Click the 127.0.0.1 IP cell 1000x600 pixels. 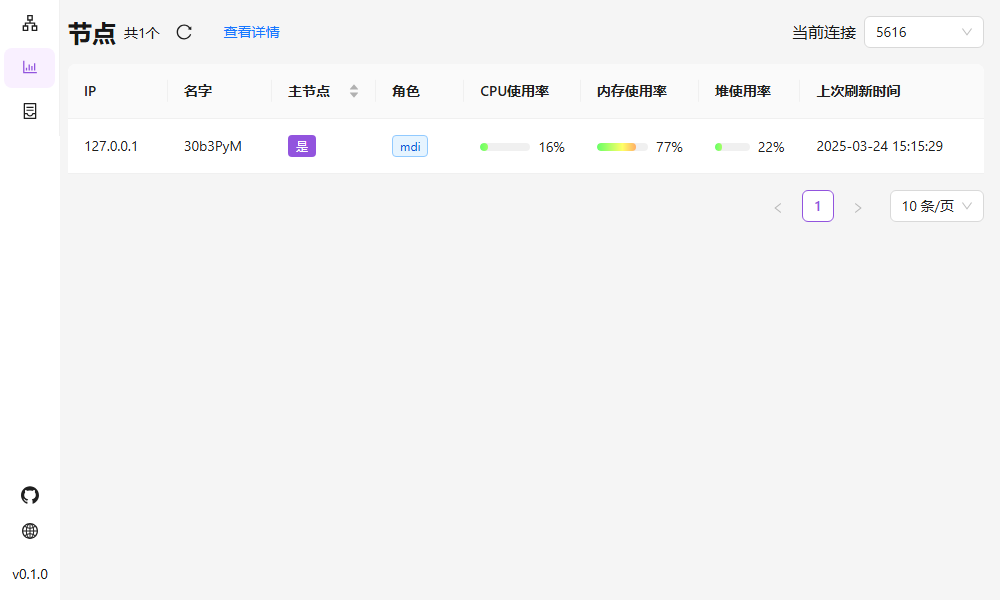point(111,146)
